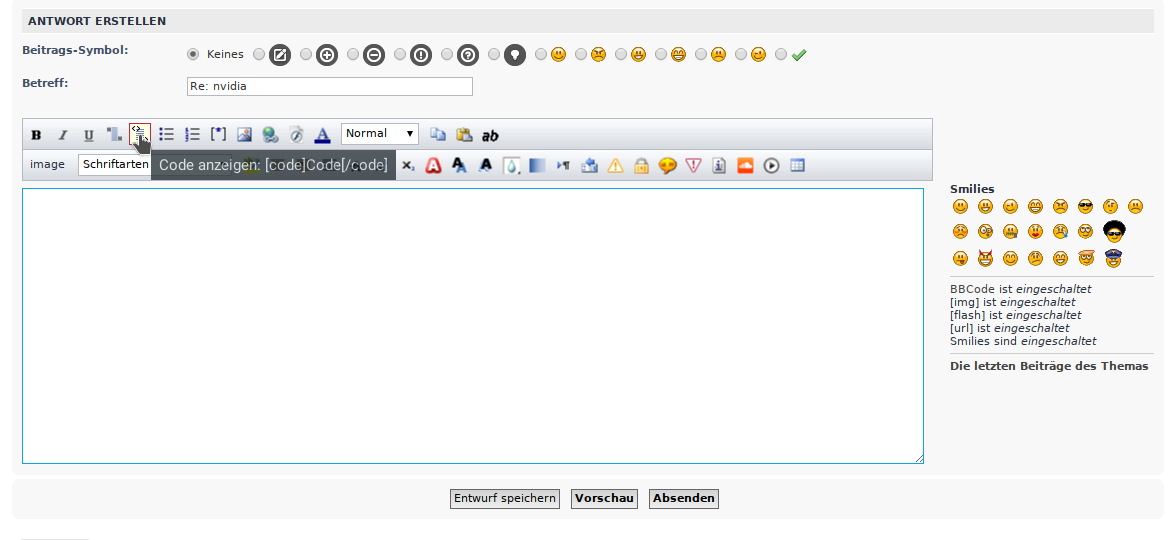Open the 'Normal' font size dropdown

click(380, 134)
